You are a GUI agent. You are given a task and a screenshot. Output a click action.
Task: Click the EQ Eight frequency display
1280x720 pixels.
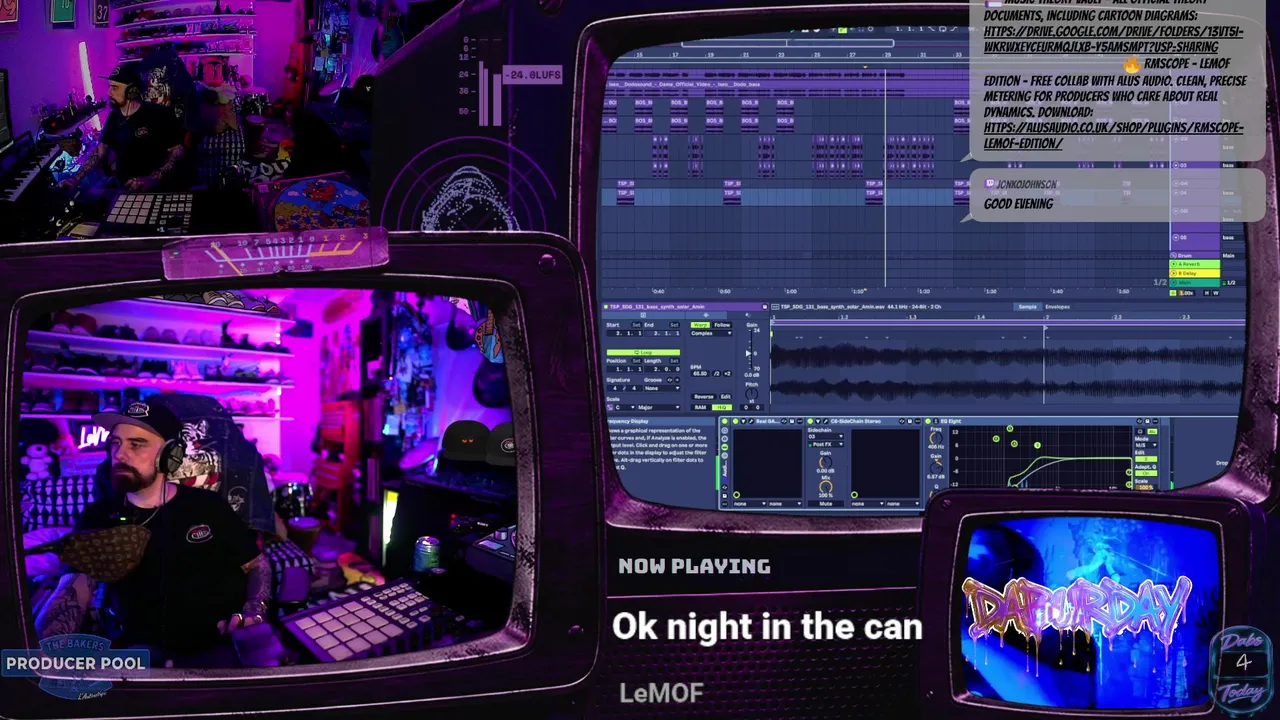(x=1040, y=456)
